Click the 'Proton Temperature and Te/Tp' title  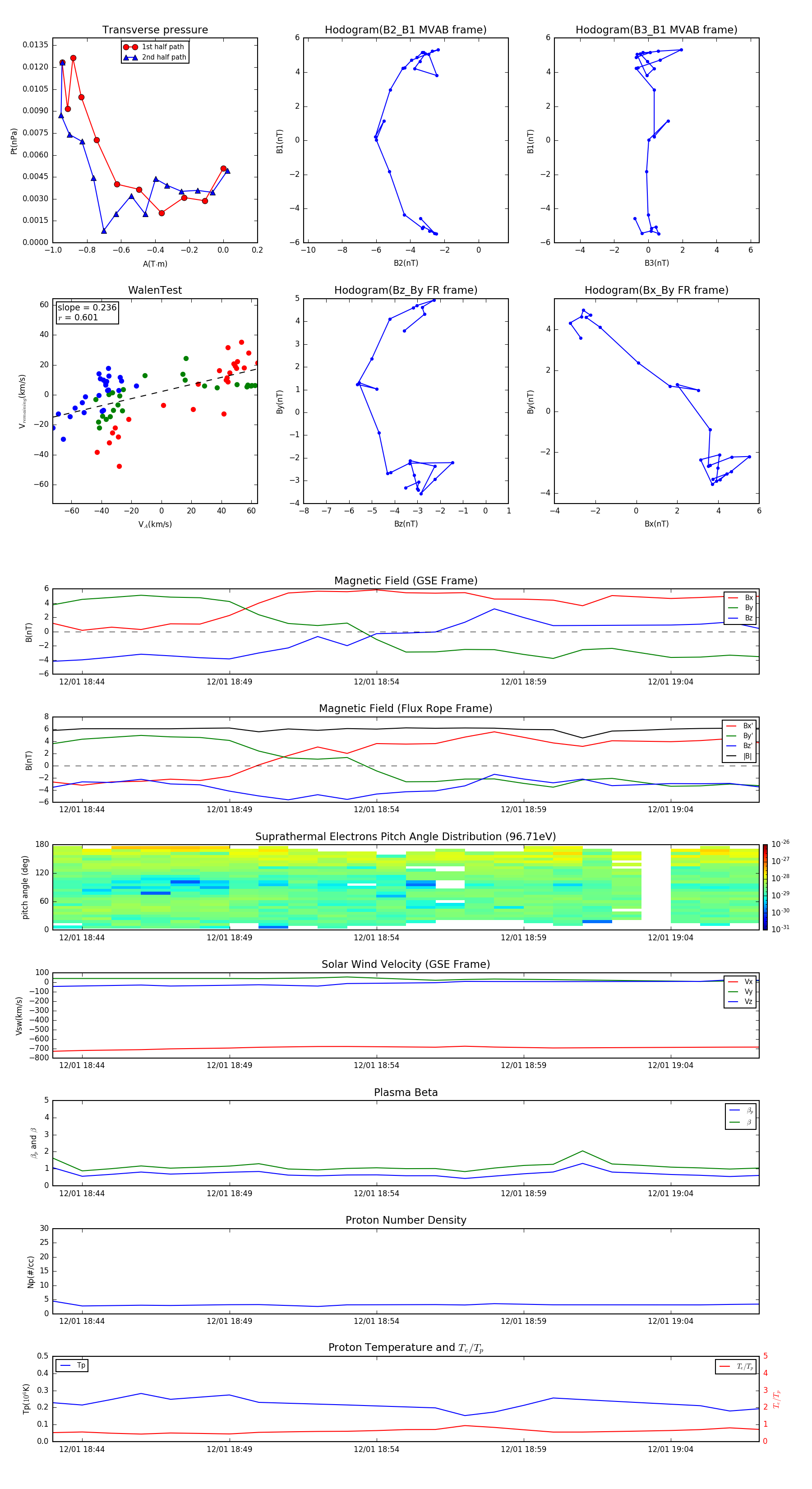(406, 1348)
